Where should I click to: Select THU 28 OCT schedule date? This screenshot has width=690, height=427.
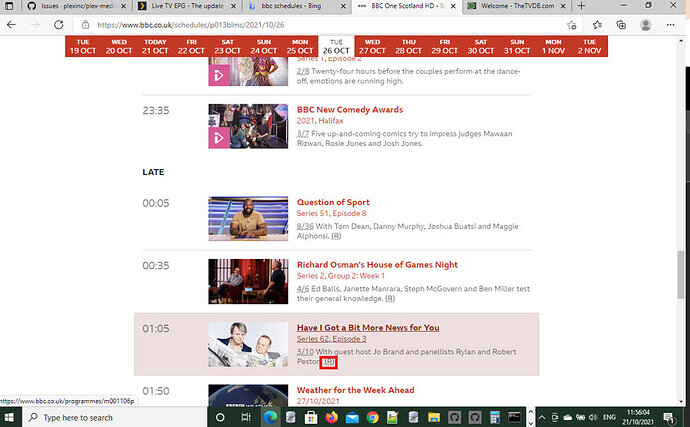(408, 46)
